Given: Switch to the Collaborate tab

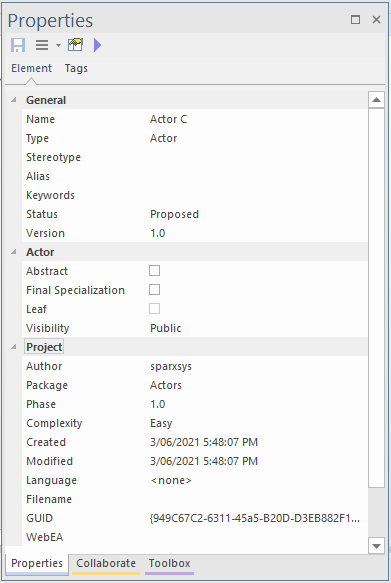Looking at the screenshot, I should (106, 563).
